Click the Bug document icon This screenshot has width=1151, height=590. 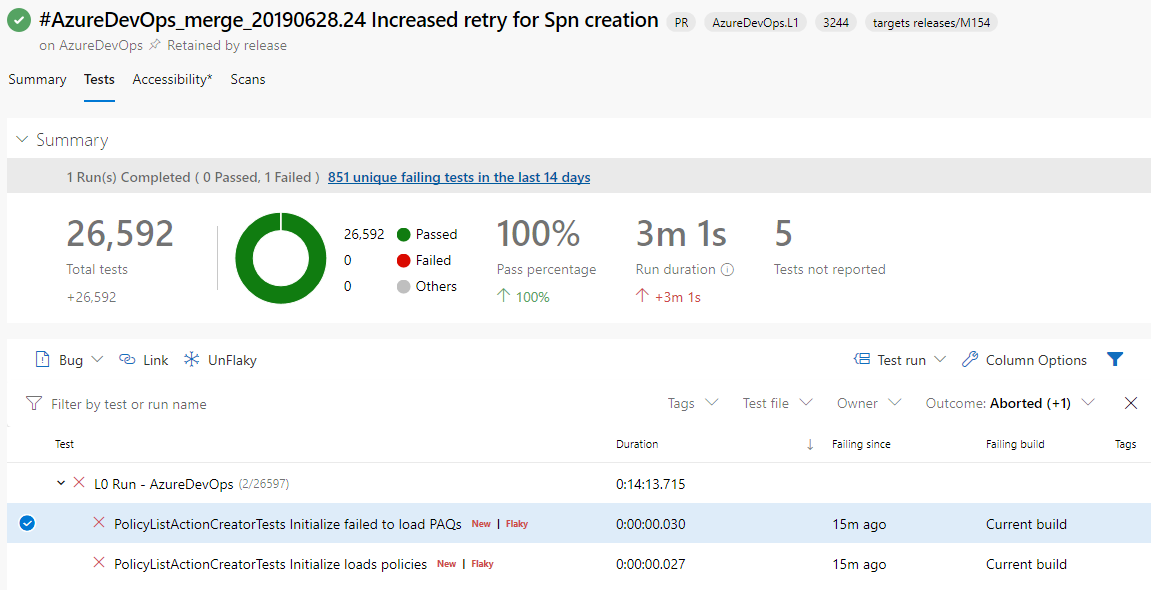coord(43,360)
